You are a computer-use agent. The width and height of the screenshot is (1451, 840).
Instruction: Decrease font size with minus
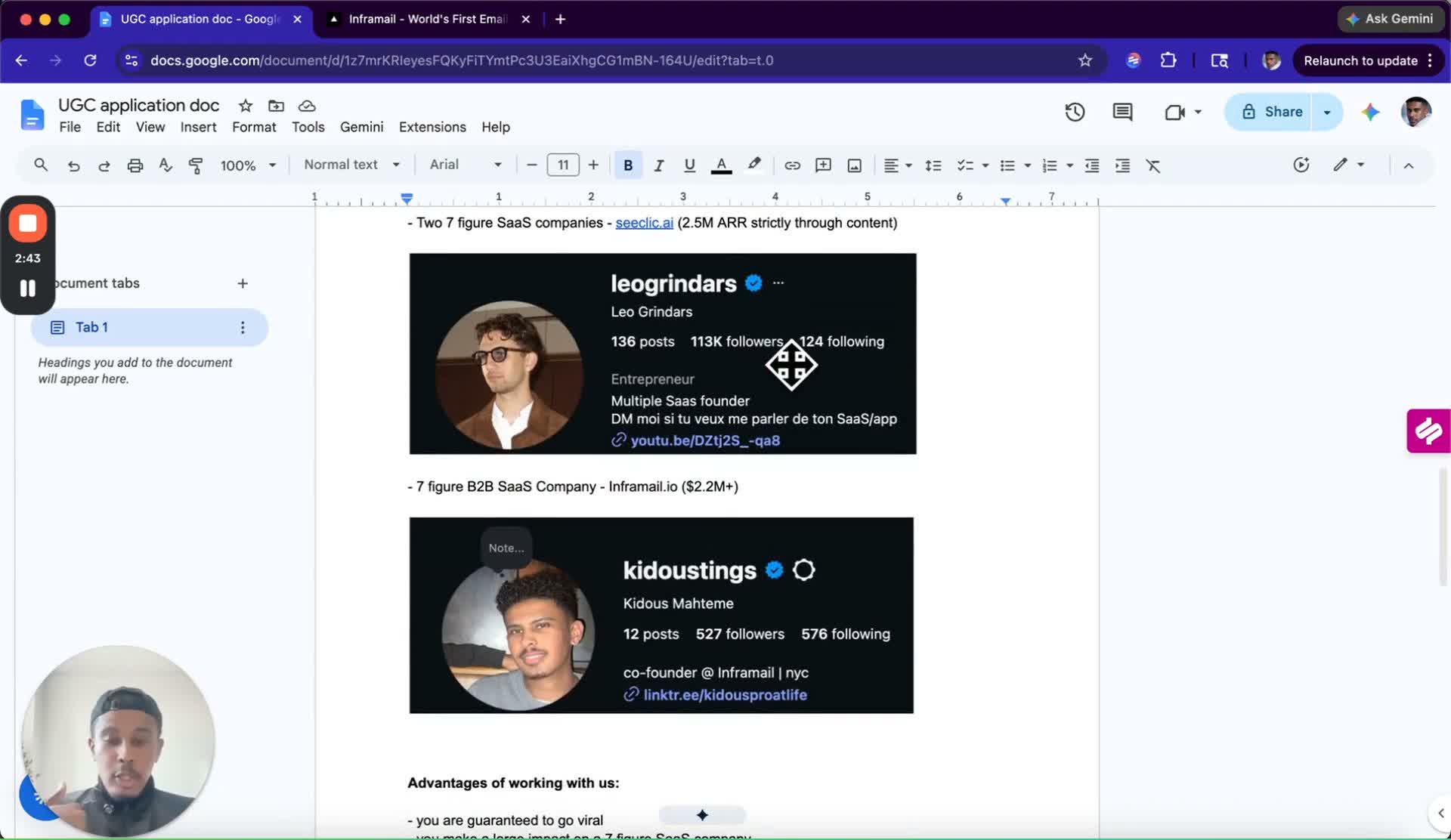point(532,165)
